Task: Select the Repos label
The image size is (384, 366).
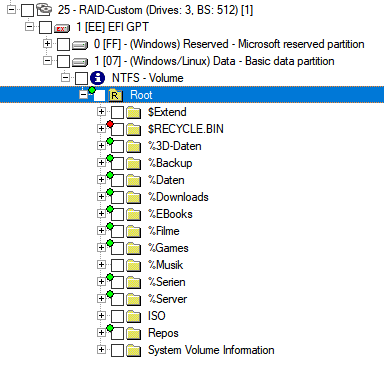Action: pos(163,333)
